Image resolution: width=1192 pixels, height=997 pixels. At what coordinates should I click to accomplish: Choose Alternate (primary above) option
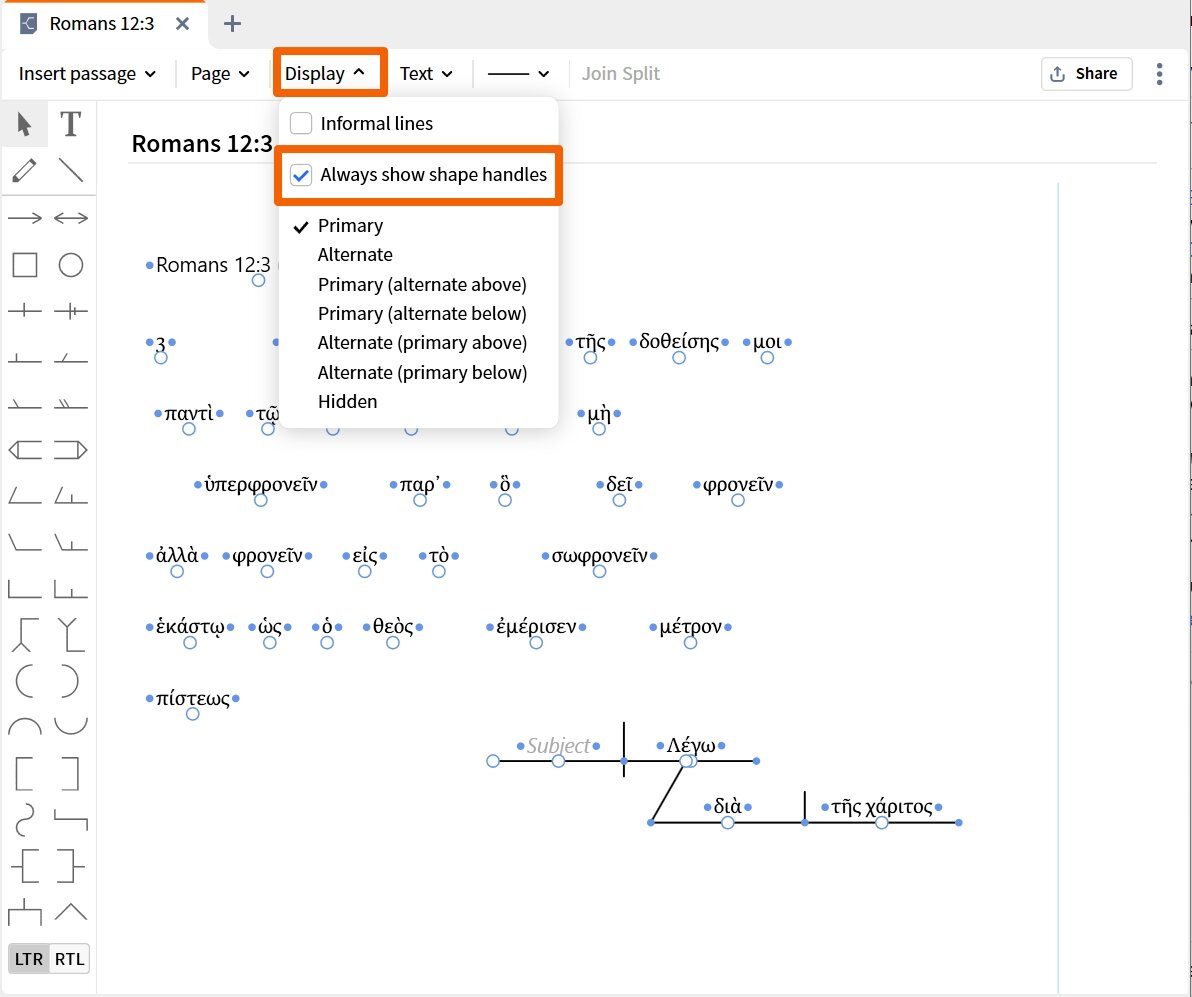(422, 343)
